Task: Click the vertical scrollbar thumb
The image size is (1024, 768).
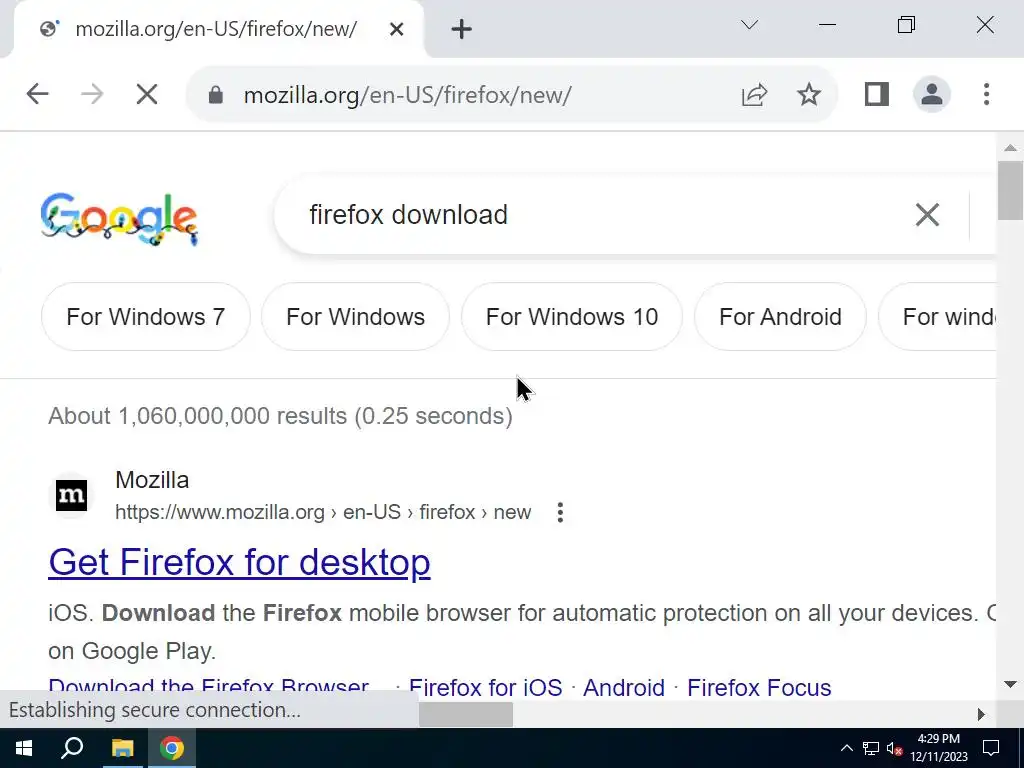Action: (1010, 190)
